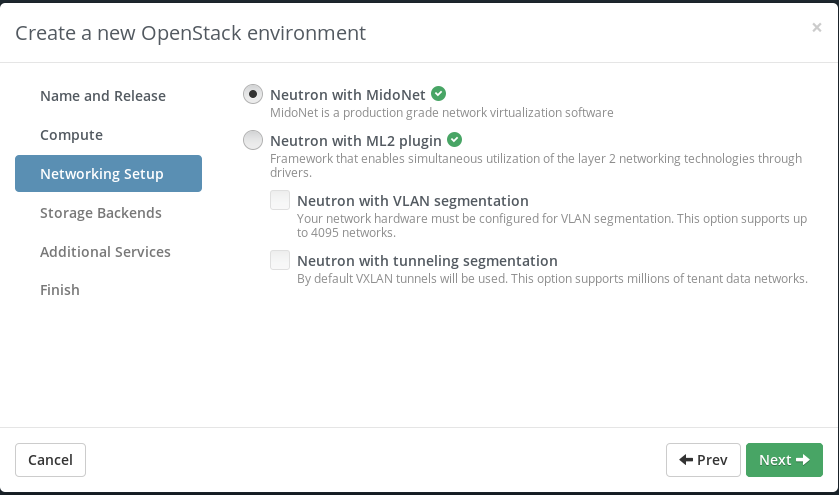Screen dimensions: 839x495
Task: Go back with the Prev button
Action: pos(703,460)
